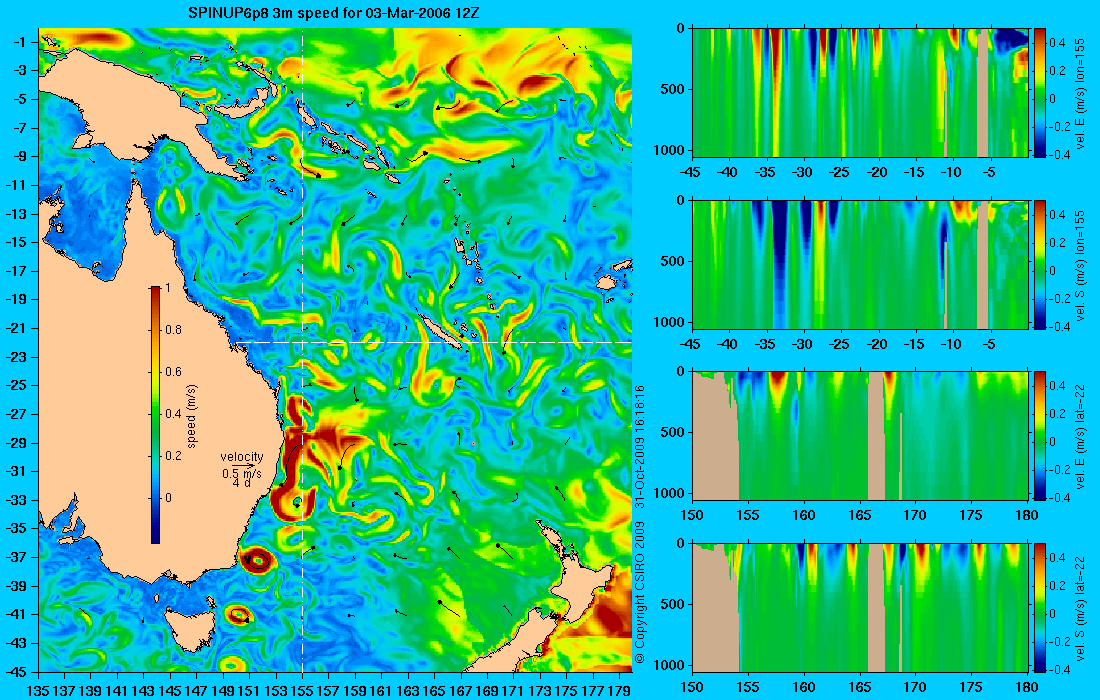Screen dimensions: 1100x700
Task: Click the 'vel. S (m/s) lat=-22' label
Action: [1081, 607]
